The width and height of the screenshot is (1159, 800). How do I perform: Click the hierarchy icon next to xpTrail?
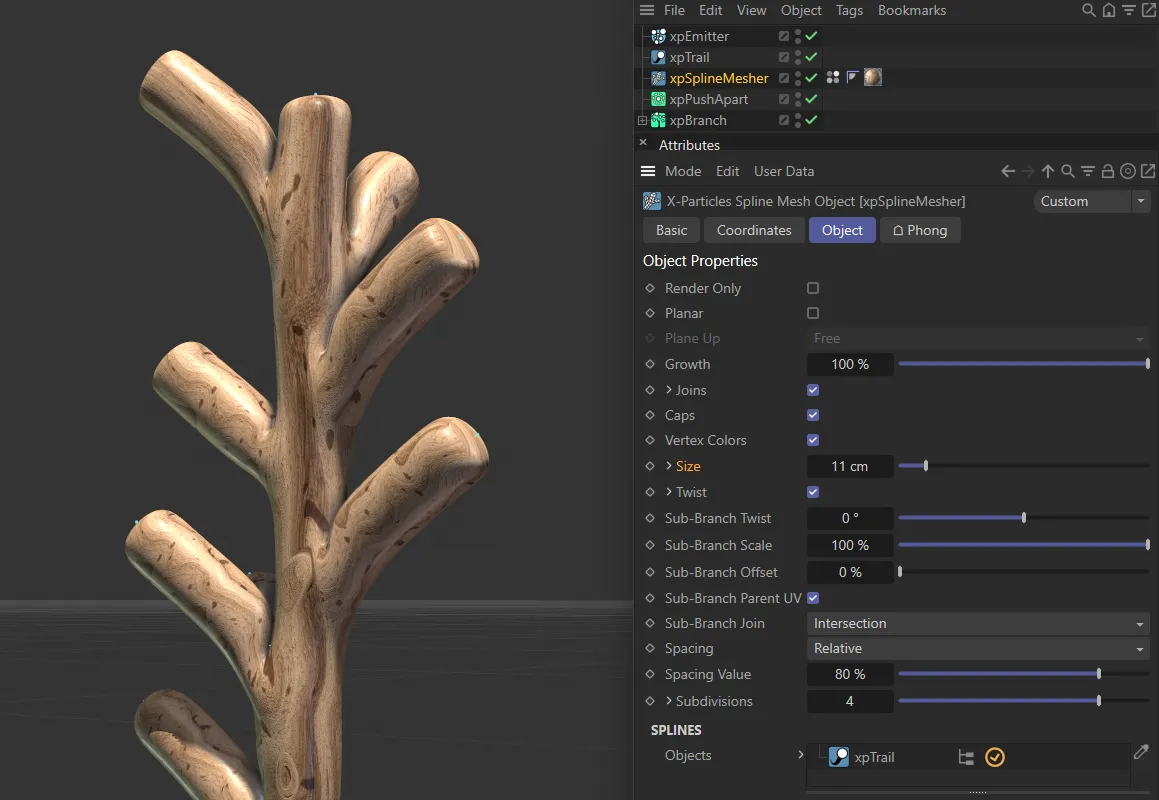click(966, 757)
